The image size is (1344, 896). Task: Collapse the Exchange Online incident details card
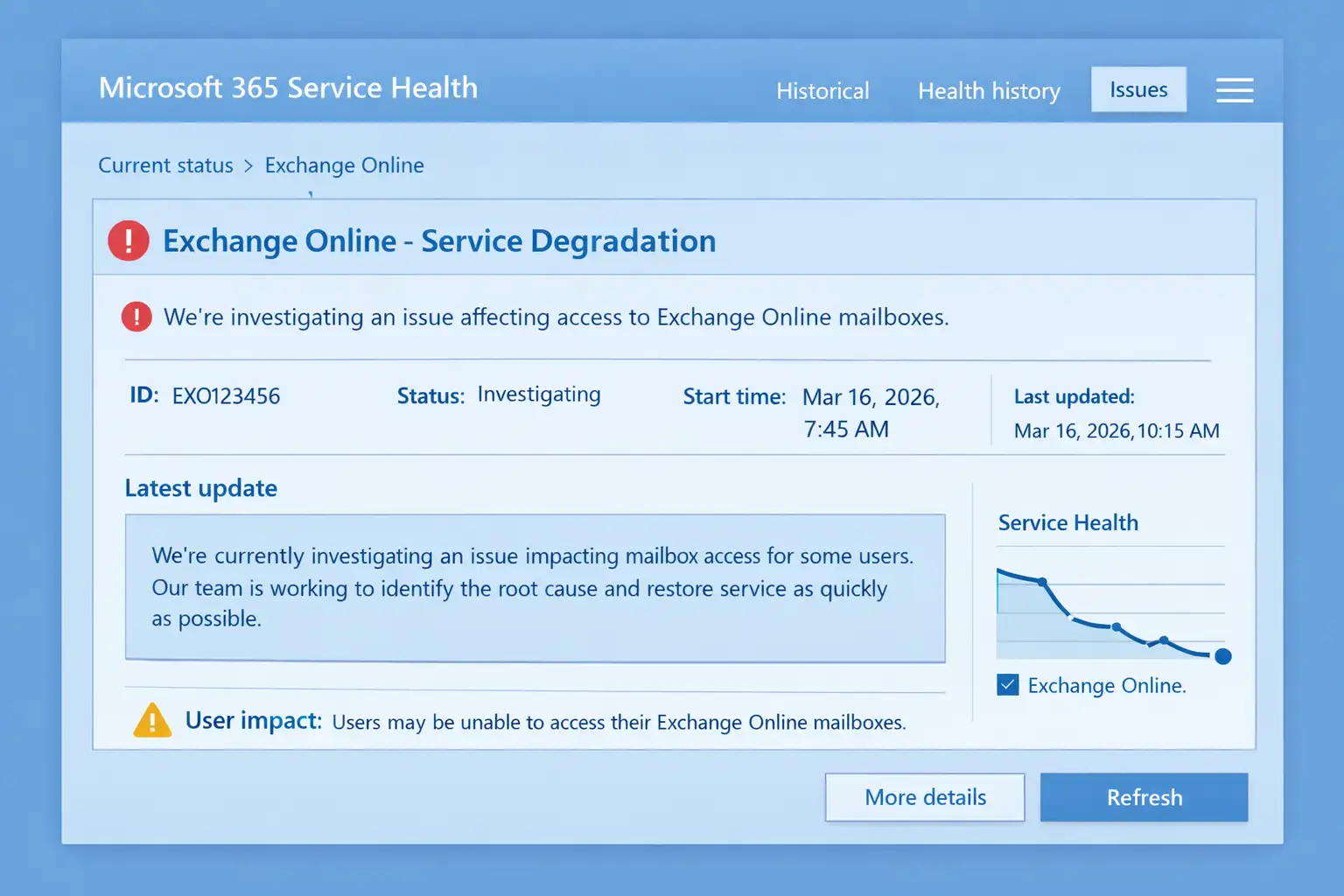(439, 241)
